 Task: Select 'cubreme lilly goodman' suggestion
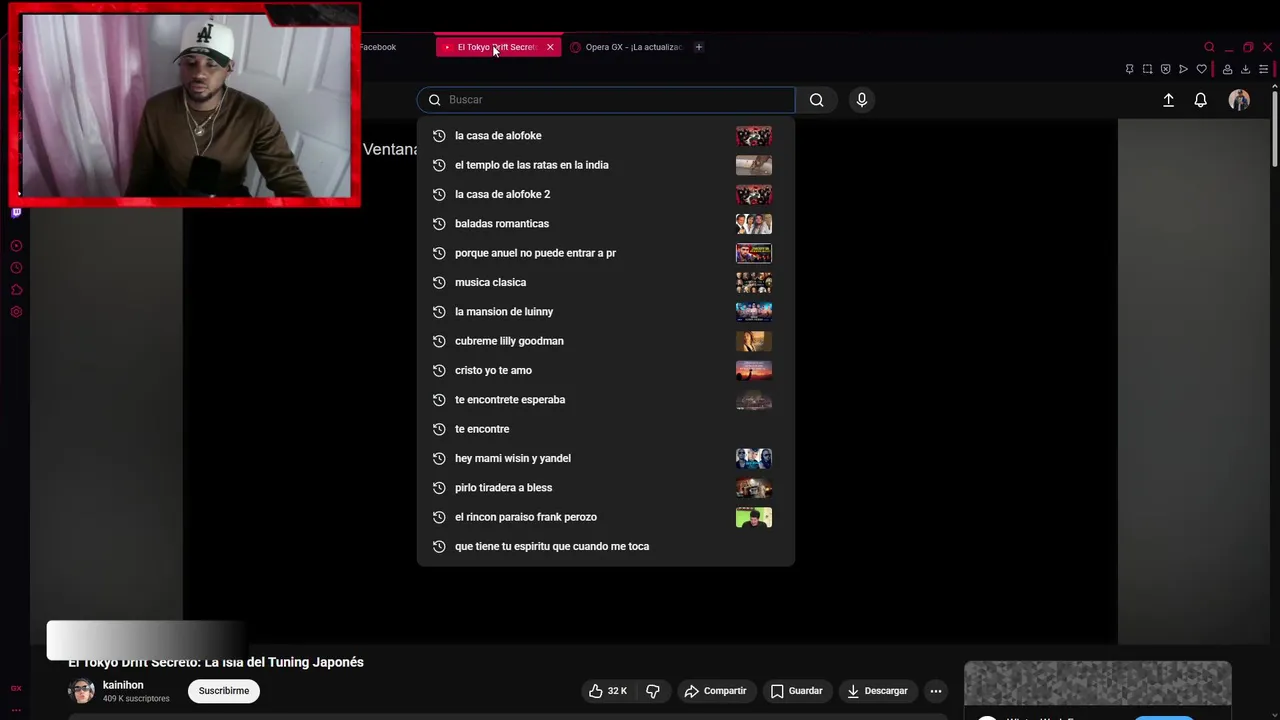606,341
